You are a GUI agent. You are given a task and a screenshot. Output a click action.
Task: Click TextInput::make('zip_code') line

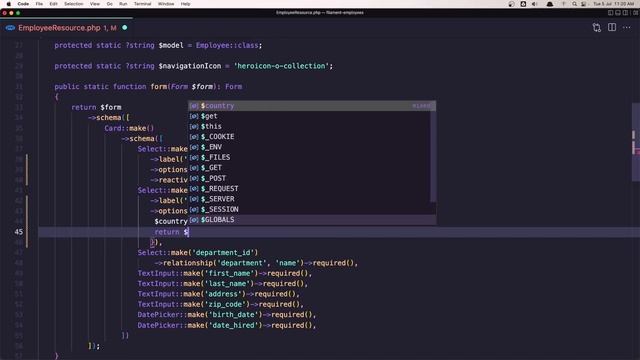[x=220, y=304]
